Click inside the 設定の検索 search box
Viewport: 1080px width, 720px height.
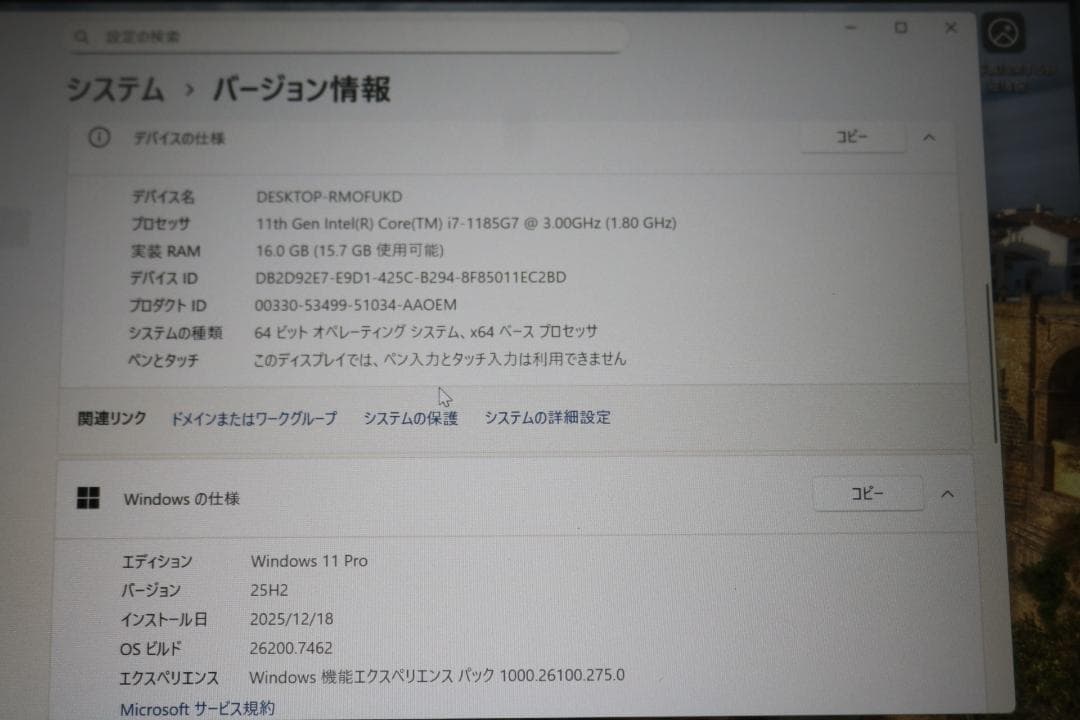tap(350, 36)
